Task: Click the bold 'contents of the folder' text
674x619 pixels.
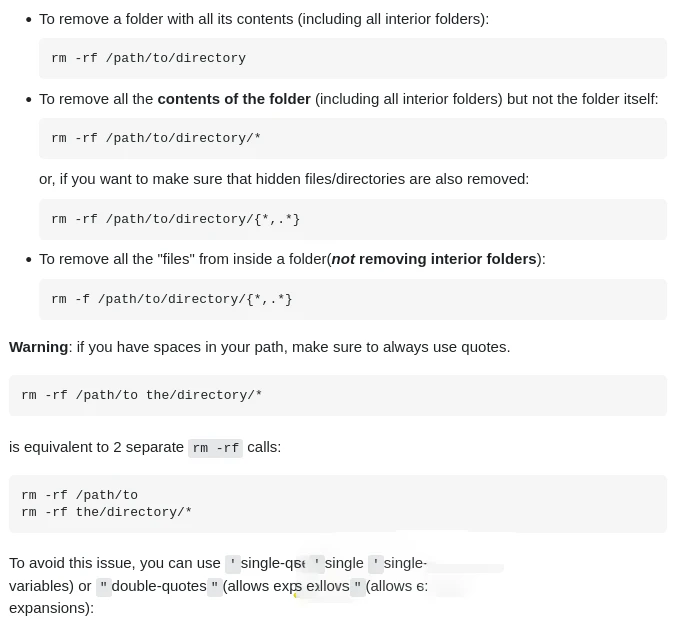Action: [x=234, y=99]
